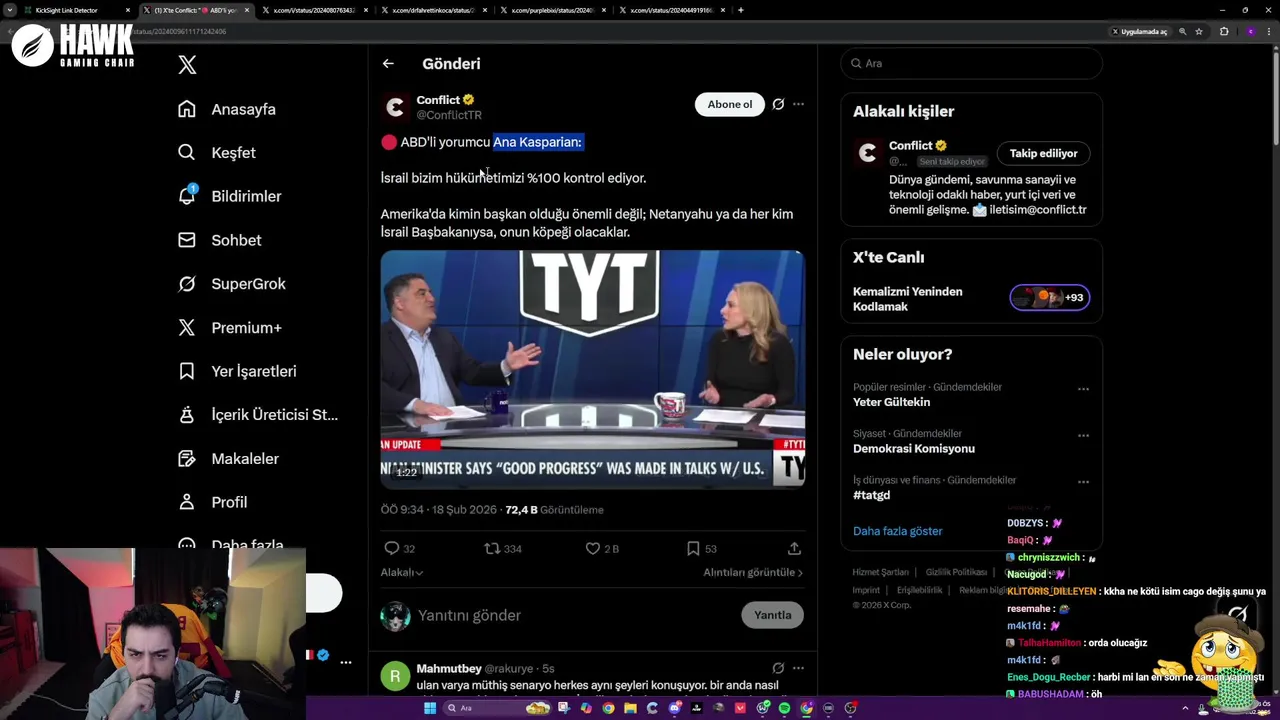Open the Windows Start menu

(430, 708)
